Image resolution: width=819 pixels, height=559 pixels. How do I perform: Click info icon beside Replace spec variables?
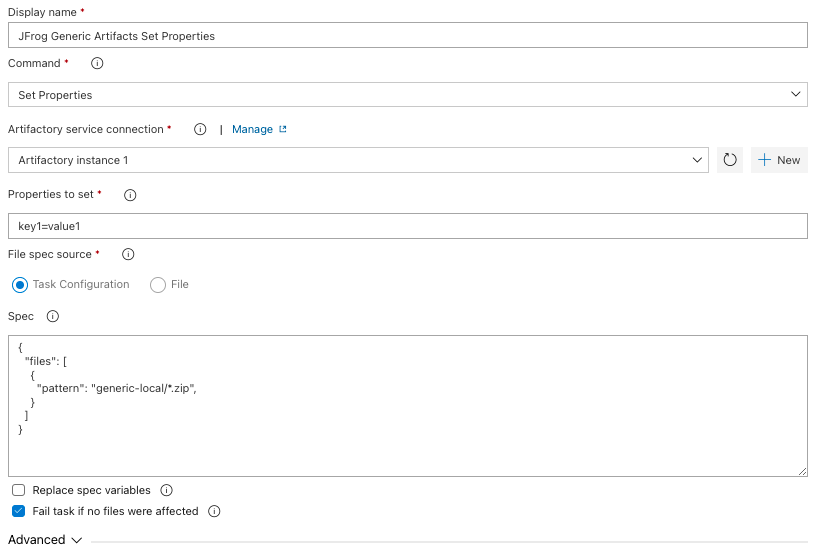click(167, 491)
